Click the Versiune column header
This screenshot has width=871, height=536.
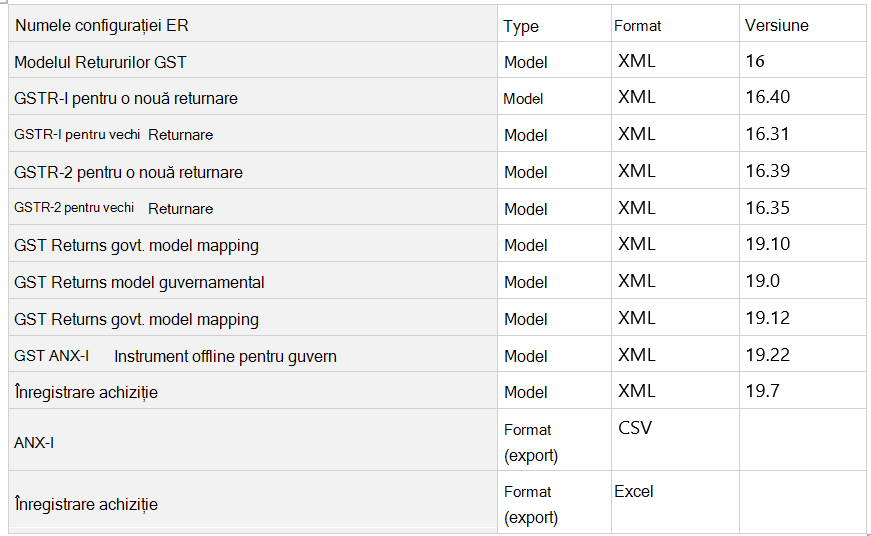pos(777,25)
